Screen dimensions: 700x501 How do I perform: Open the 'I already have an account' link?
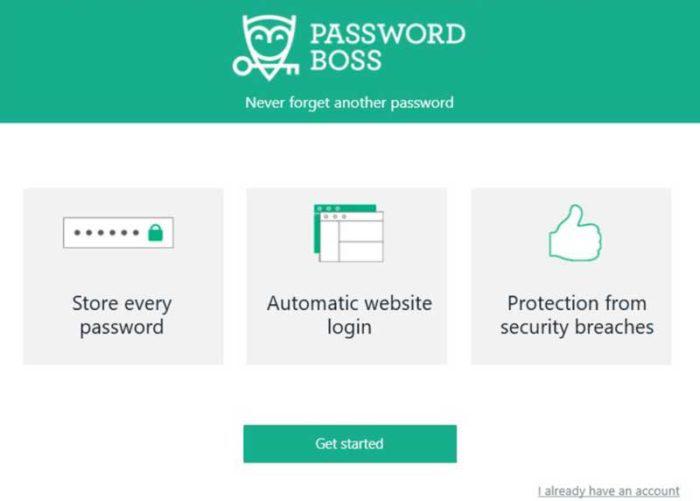(x=609, y=491)
